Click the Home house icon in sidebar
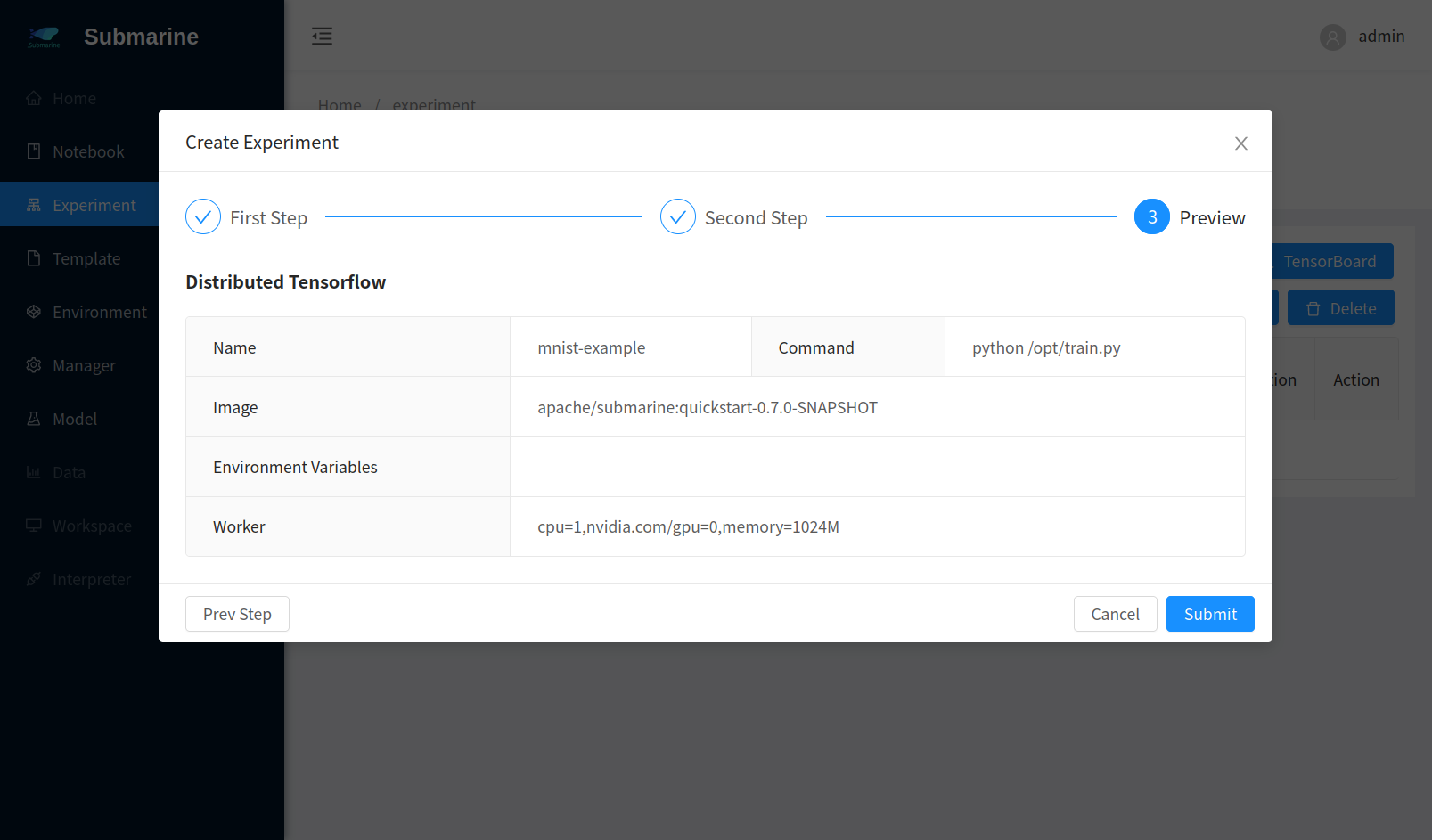The width and height of the screenshot is (1432, 840). (x=34, y=98)
